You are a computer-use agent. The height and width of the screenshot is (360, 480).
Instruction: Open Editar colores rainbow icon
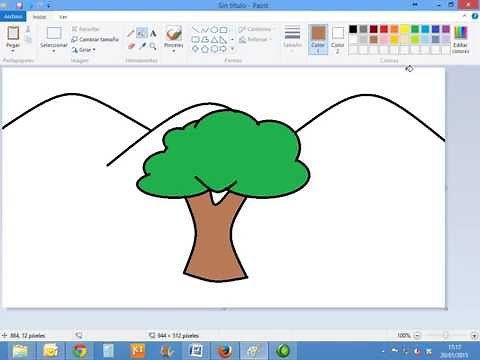(x=461, y=33)
